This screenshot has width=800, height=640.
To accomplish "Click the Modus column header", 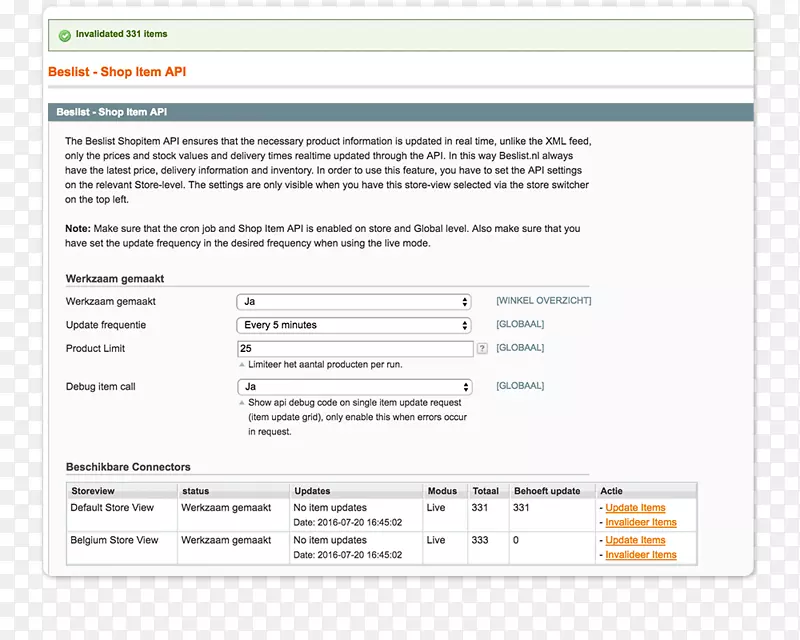I will (442, 491).
